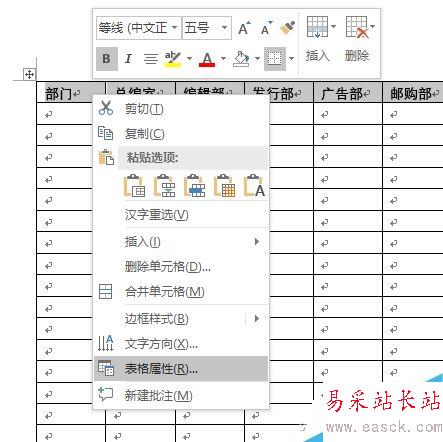Click the paragraph alignment icon
Viewport: 443px width, 442px height.
151,59
